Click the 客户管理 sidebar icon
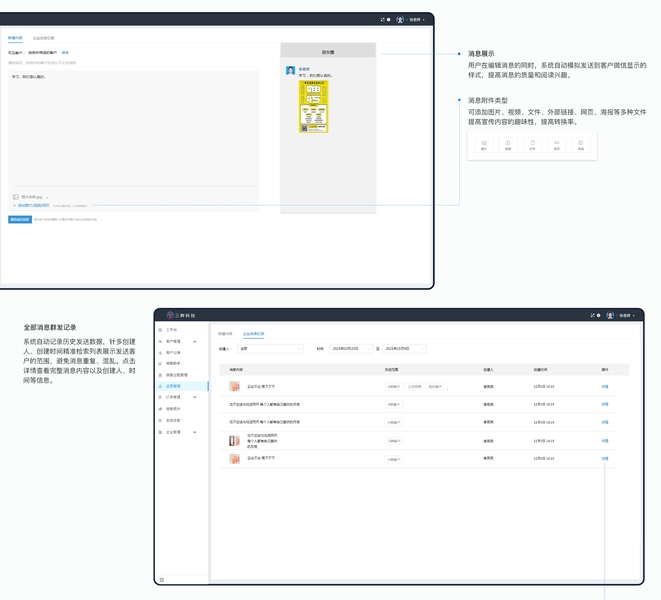 pyautogui.click(x=160, y=341)
